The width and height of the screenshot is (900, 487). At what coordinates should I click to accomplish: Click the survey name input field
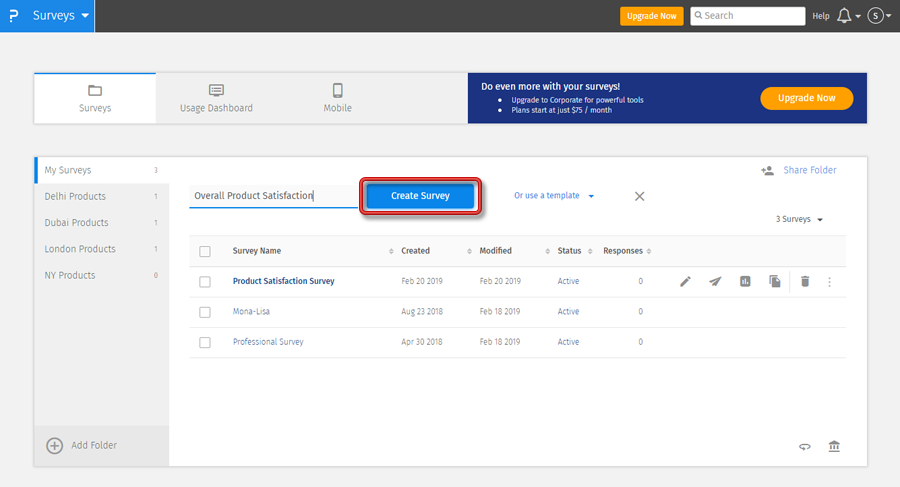[x=272, y=196]
